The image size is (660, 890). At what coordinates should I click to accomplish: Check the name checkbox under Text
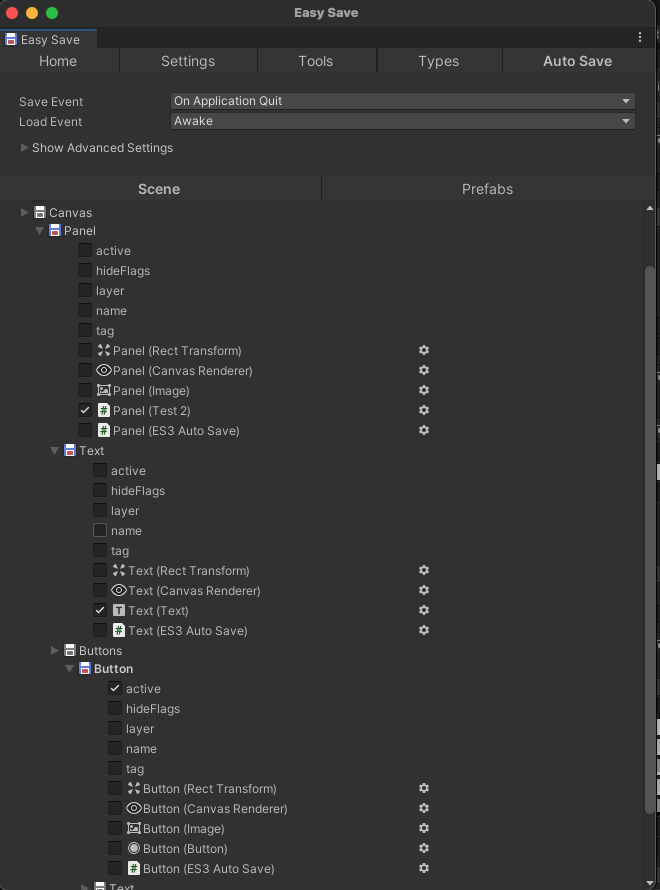point(100,530)
